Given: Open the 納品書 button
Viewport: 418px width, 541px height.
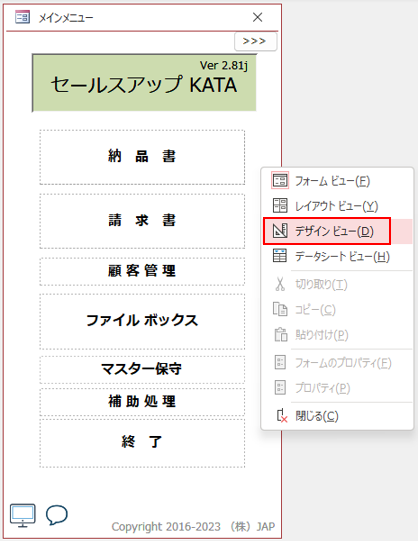Looking at the screenshot, I should 142,157.
